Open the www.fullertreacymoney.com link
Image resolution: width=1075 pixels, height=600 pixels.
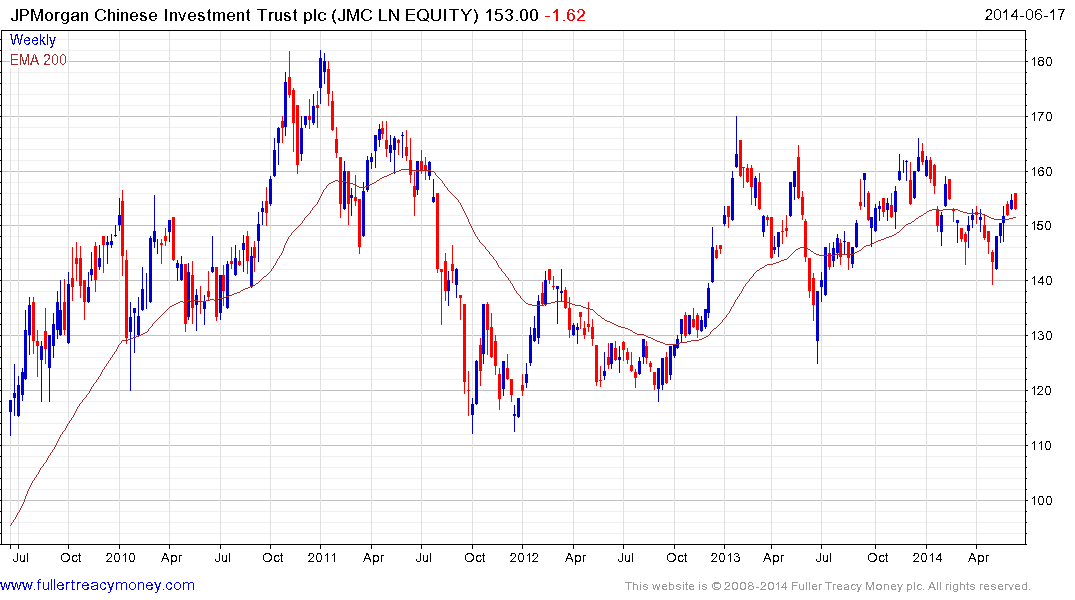click(97, 586)
